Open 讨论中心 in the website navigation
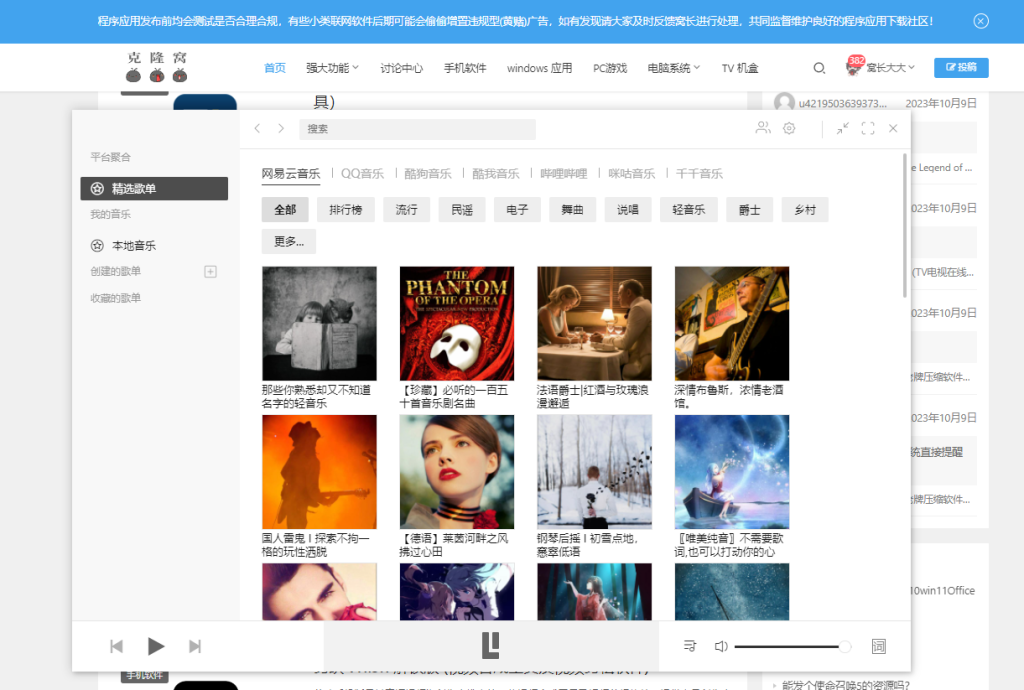The width and height of the screenshot is (1024, 690). click(x=402, y=68)
